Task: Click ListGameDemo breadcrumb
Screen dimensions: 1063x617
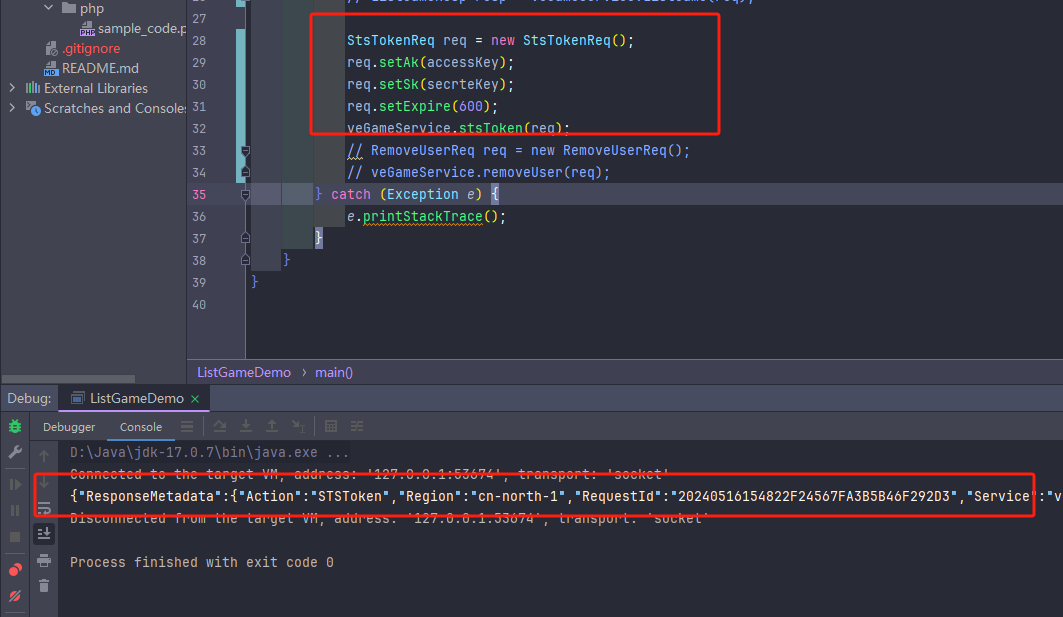Action: [244, 372]
